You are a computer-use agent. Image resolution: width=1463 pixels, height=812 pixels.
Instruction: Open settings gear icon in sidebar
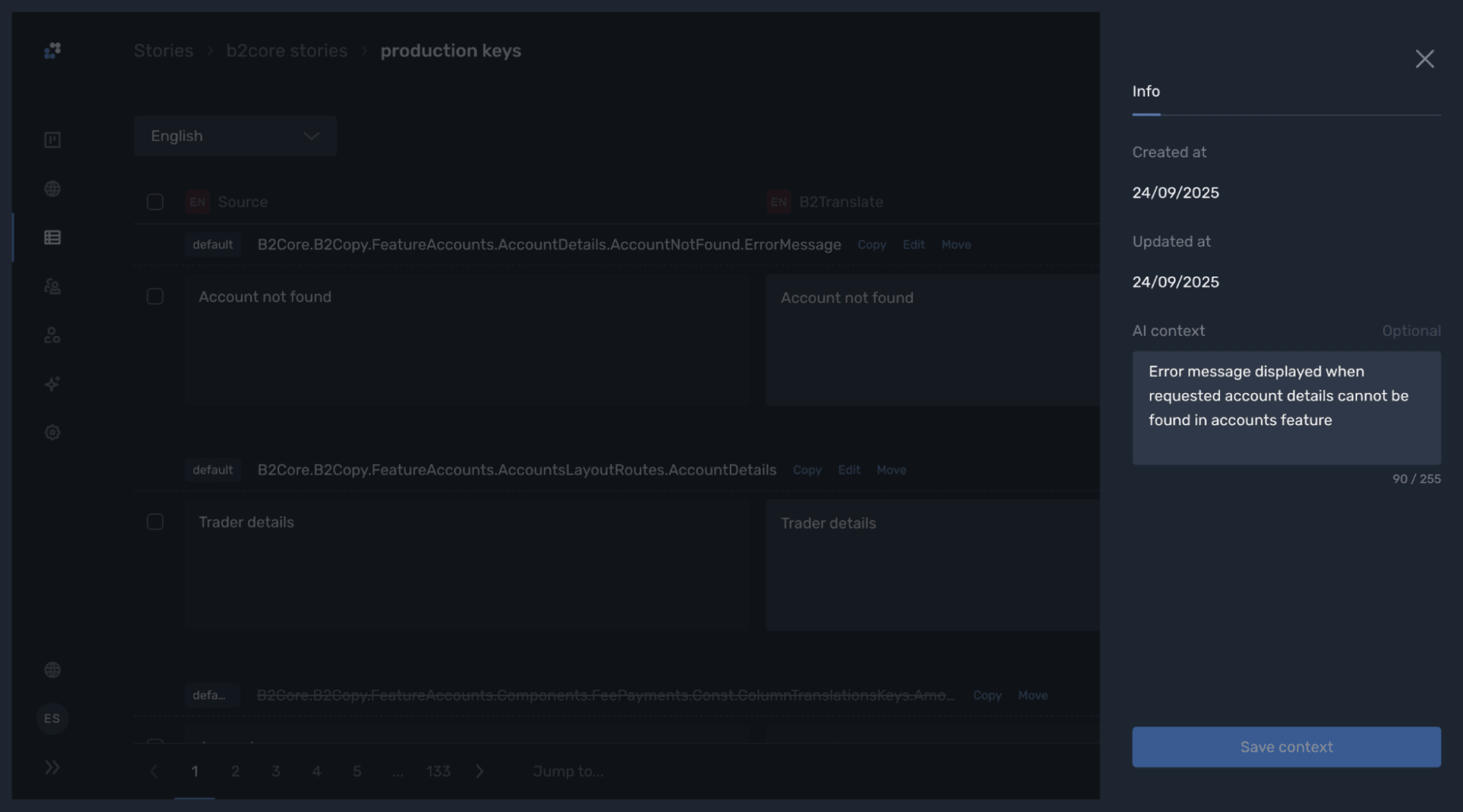(x=52, y=433)
